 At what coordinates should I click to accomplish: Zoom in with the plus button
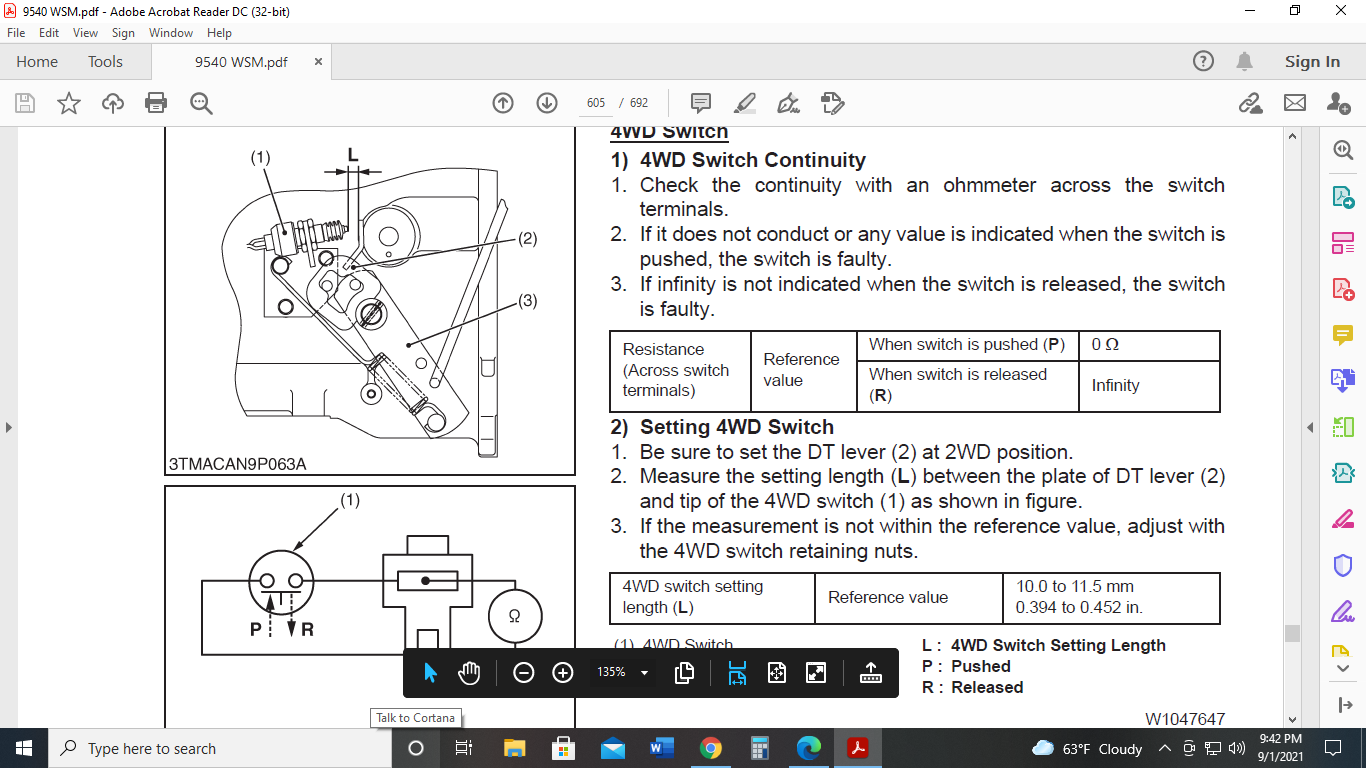tap(563, 673)
